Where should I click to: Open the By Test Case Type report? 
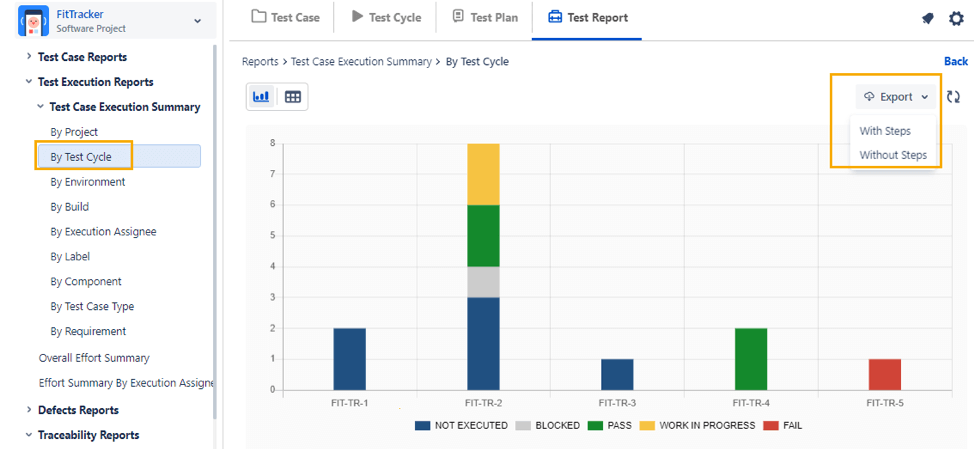click(x=92, y=306)
